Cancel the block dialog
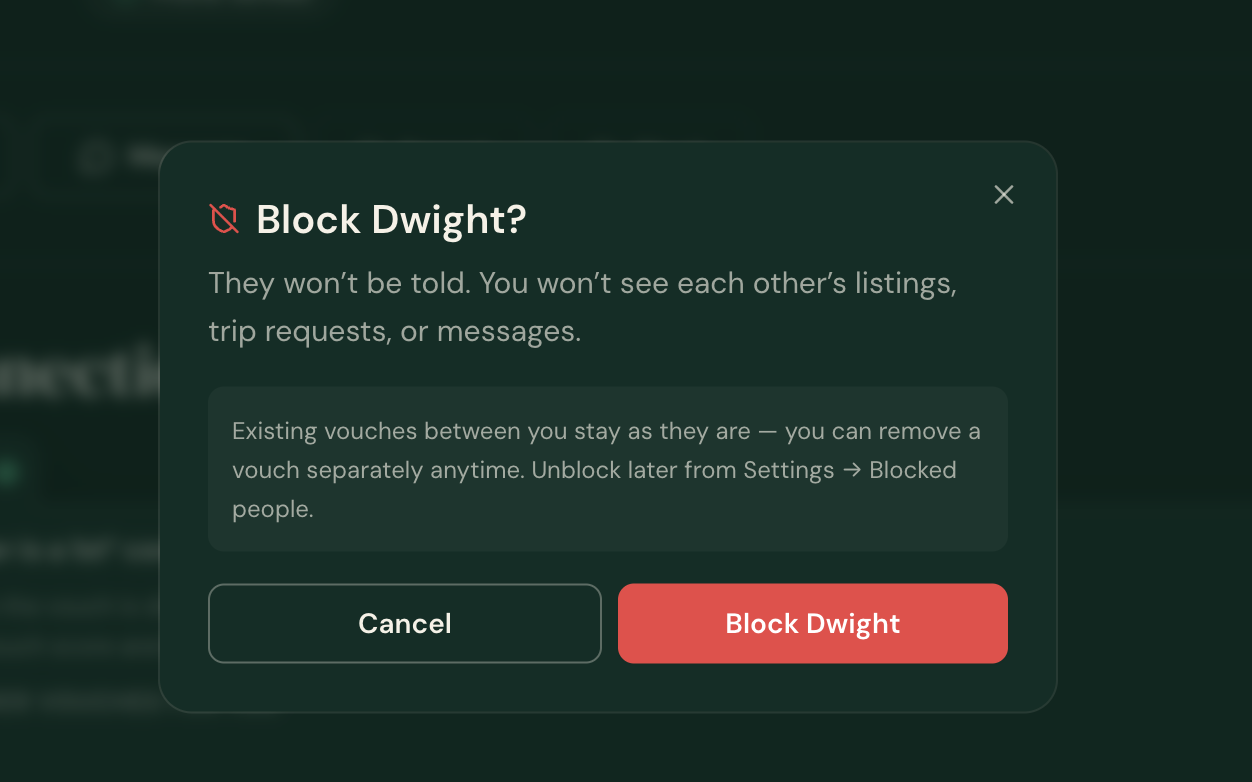 (405, 623)
